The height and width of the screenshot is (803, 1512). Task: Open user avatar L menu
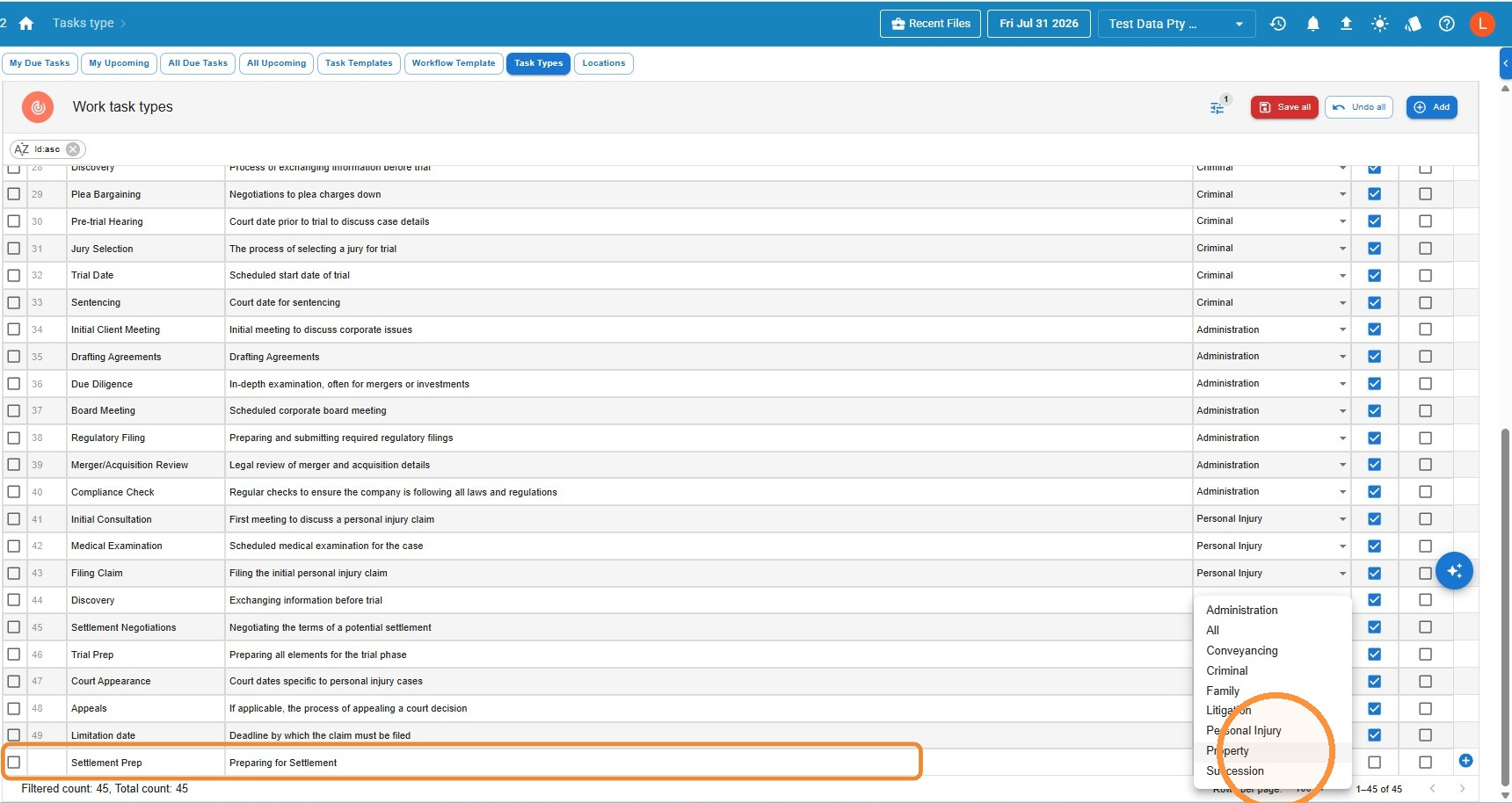(1482, 24)
